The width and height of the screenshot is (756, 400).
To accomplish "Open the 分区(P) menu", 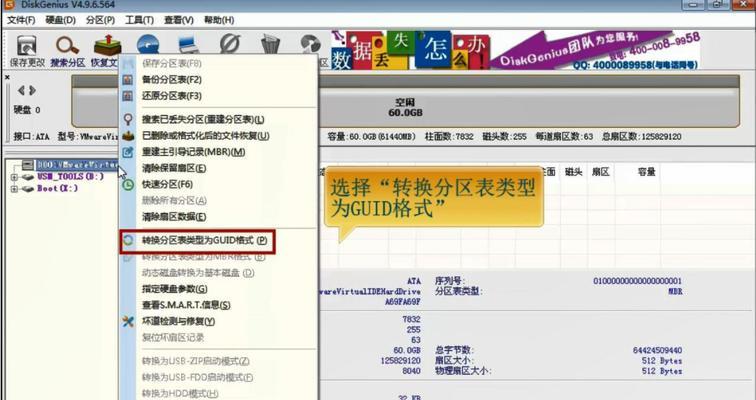I will [x=100, y=20].
